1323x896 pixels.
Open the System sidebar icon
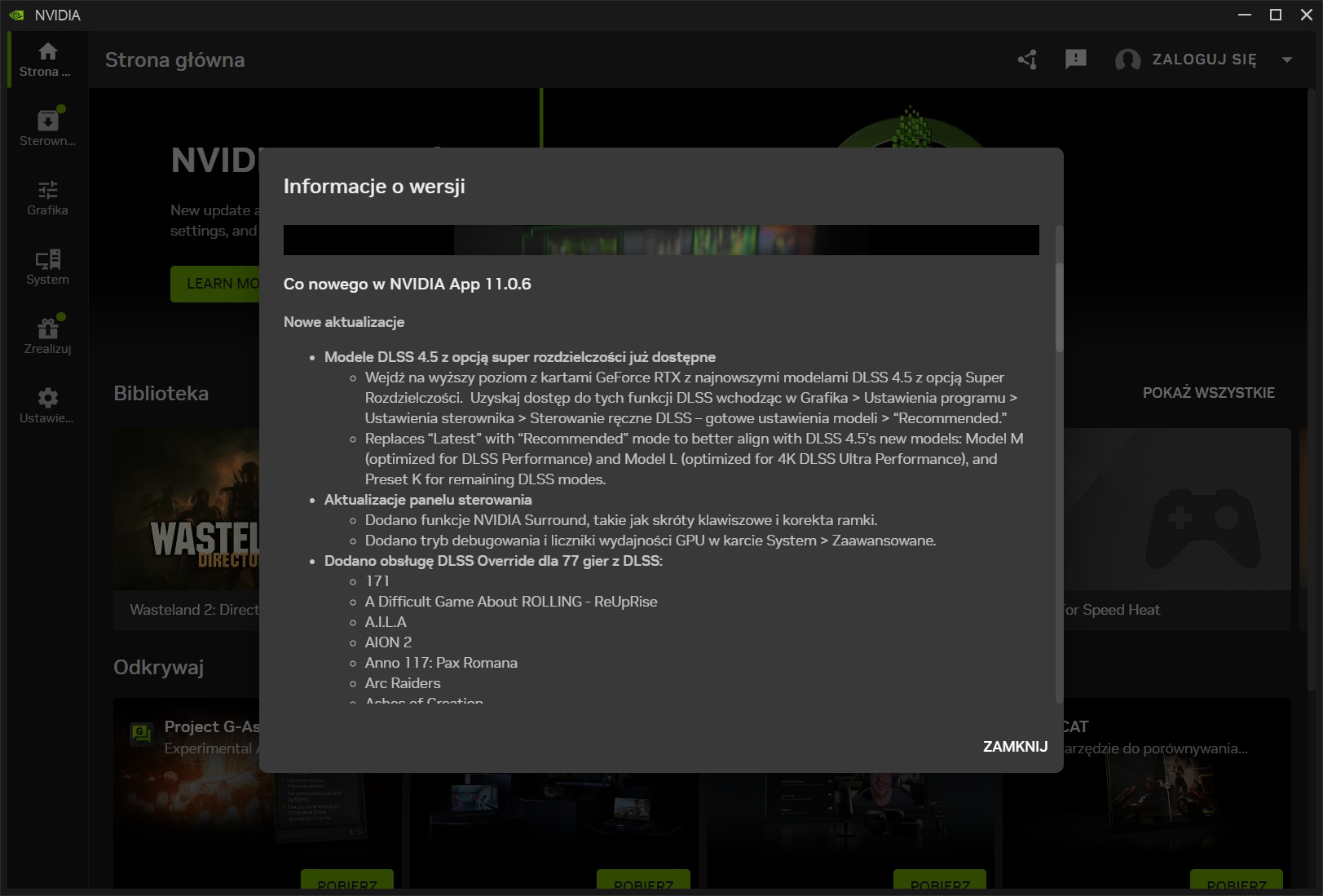point(47,260)
